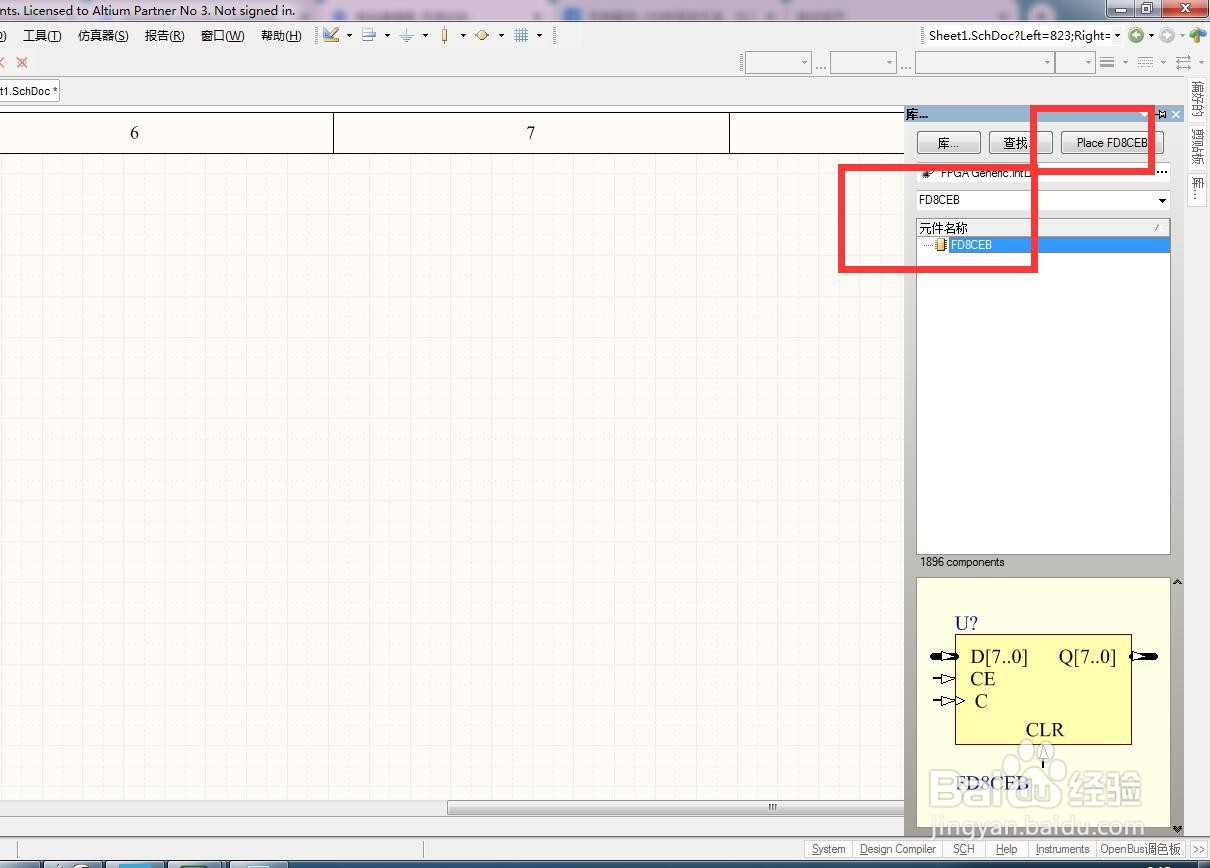Open the 仿真器(S) menu

[103, 36]
